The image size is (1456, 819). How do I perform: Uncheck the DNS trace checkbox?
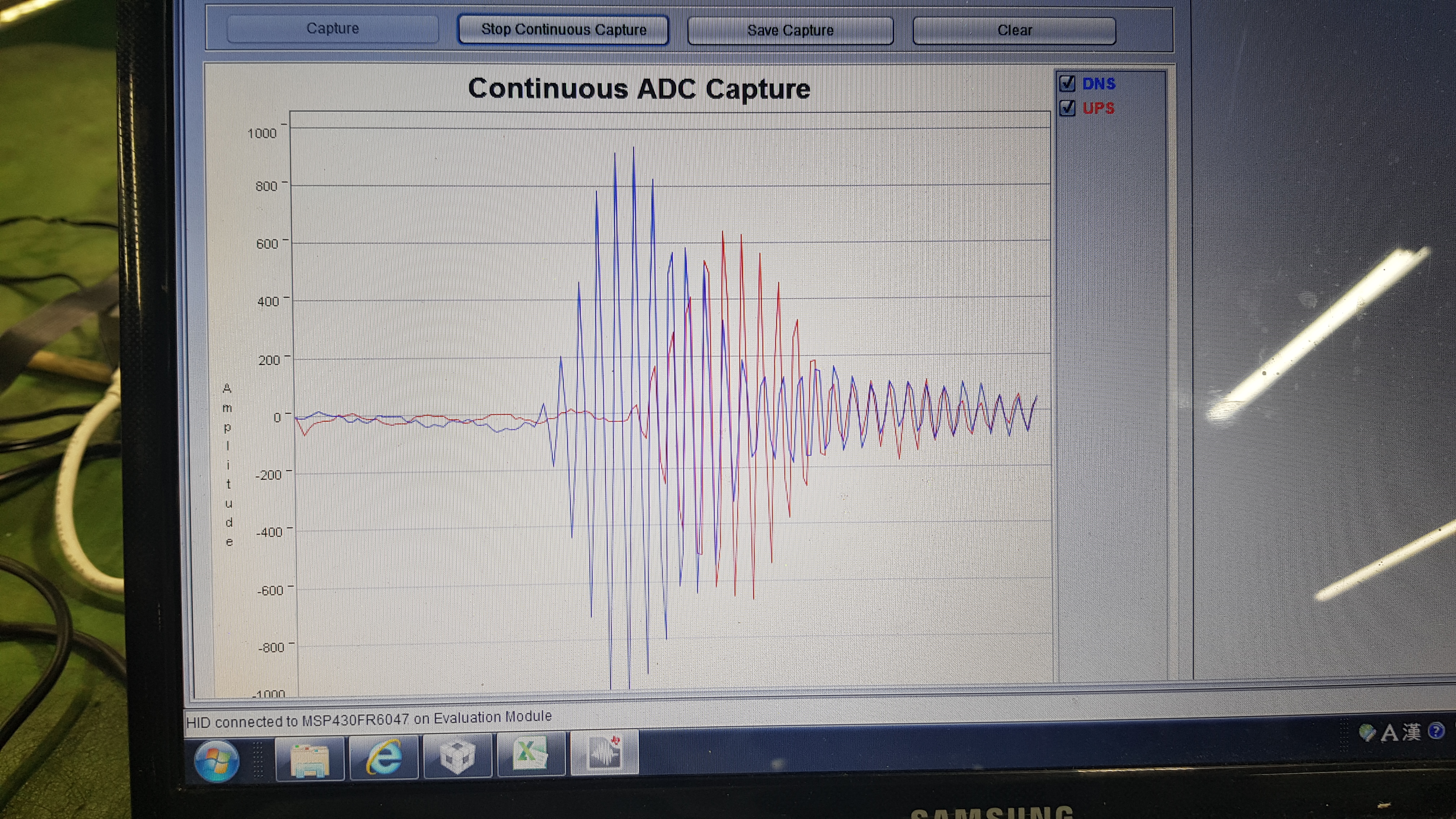(1067, 84)
